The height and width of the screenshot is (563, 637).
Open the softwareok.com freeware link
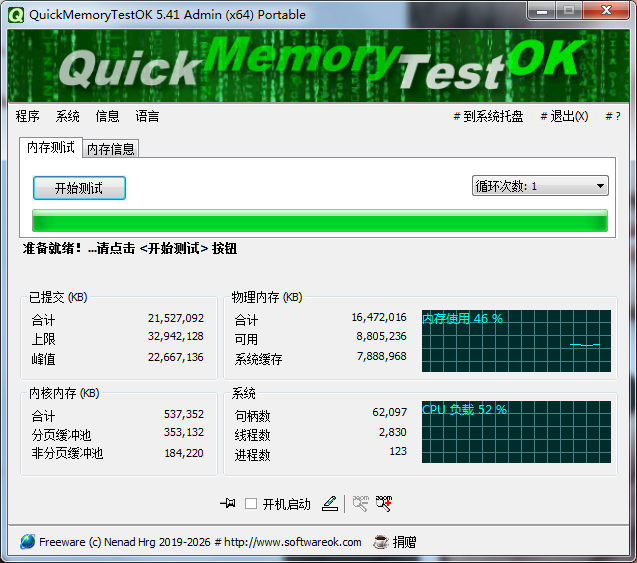click(x=200, y=542)
